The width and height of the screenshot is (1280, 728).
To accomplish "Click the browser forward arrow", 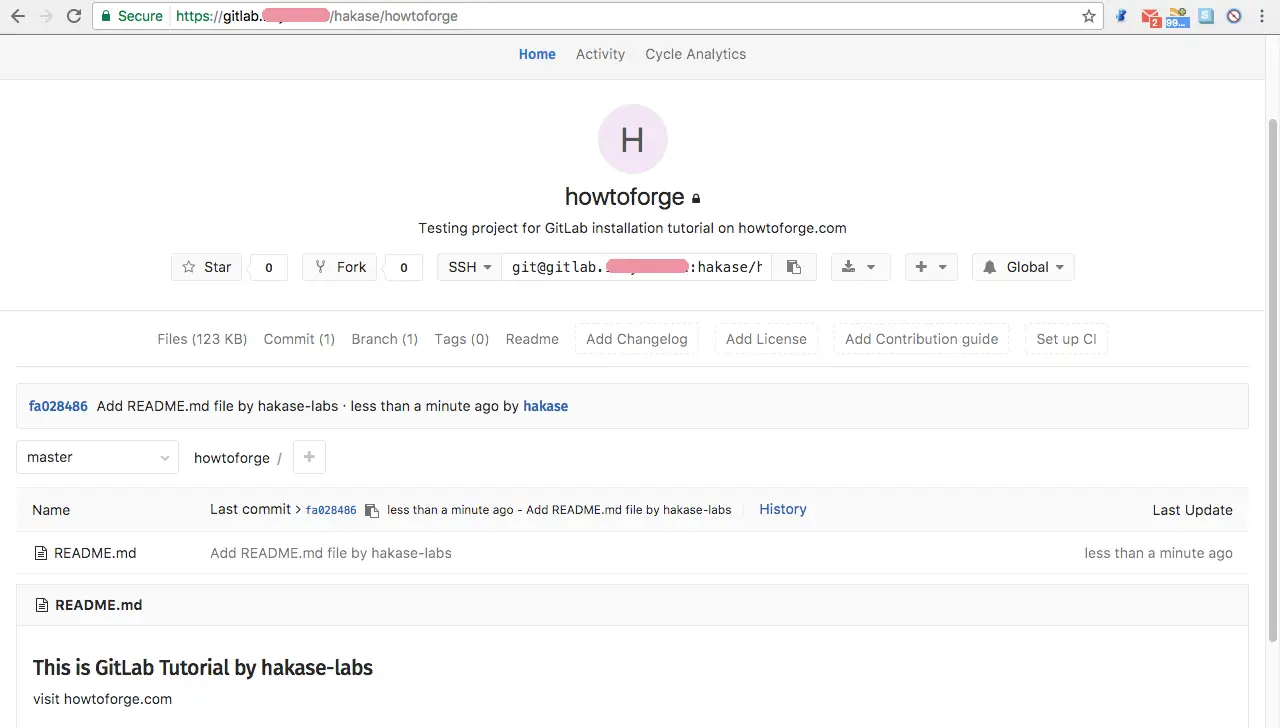I will 46,16.
